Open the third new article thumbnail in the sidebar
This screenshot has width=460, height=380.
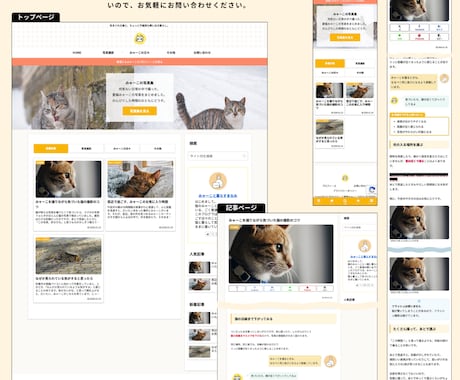199,352
